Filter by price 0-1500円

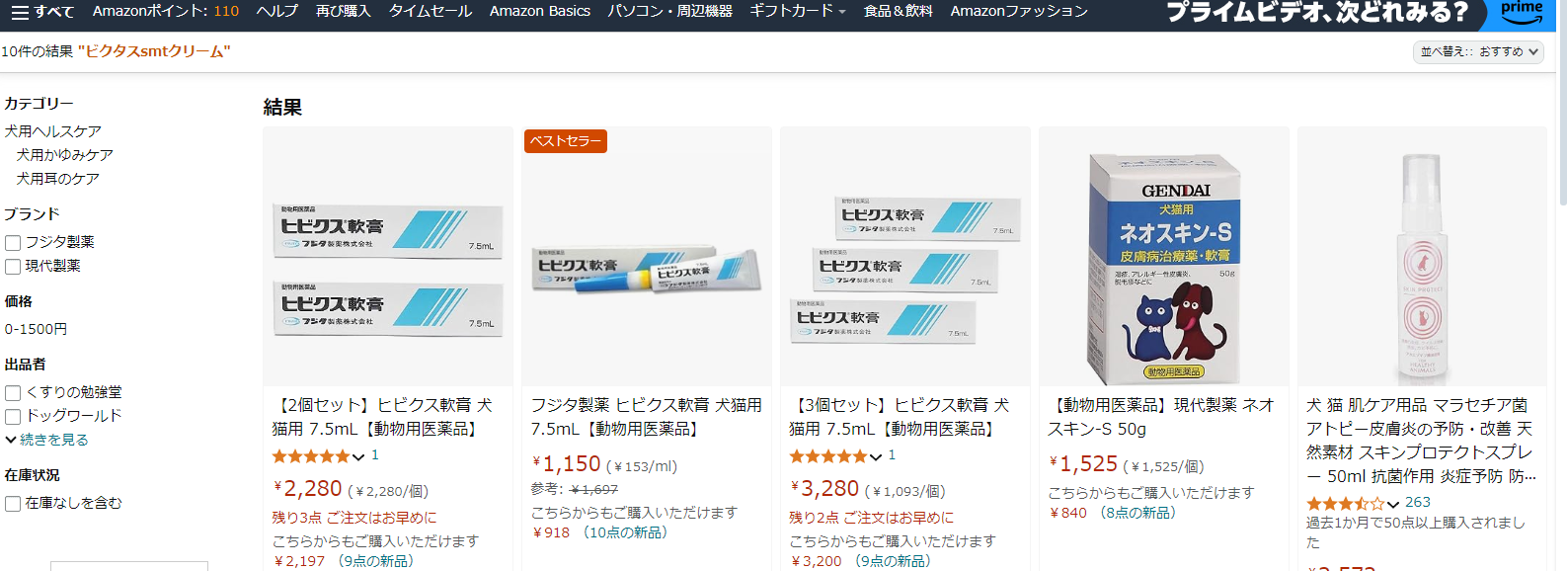pos(36,329)
